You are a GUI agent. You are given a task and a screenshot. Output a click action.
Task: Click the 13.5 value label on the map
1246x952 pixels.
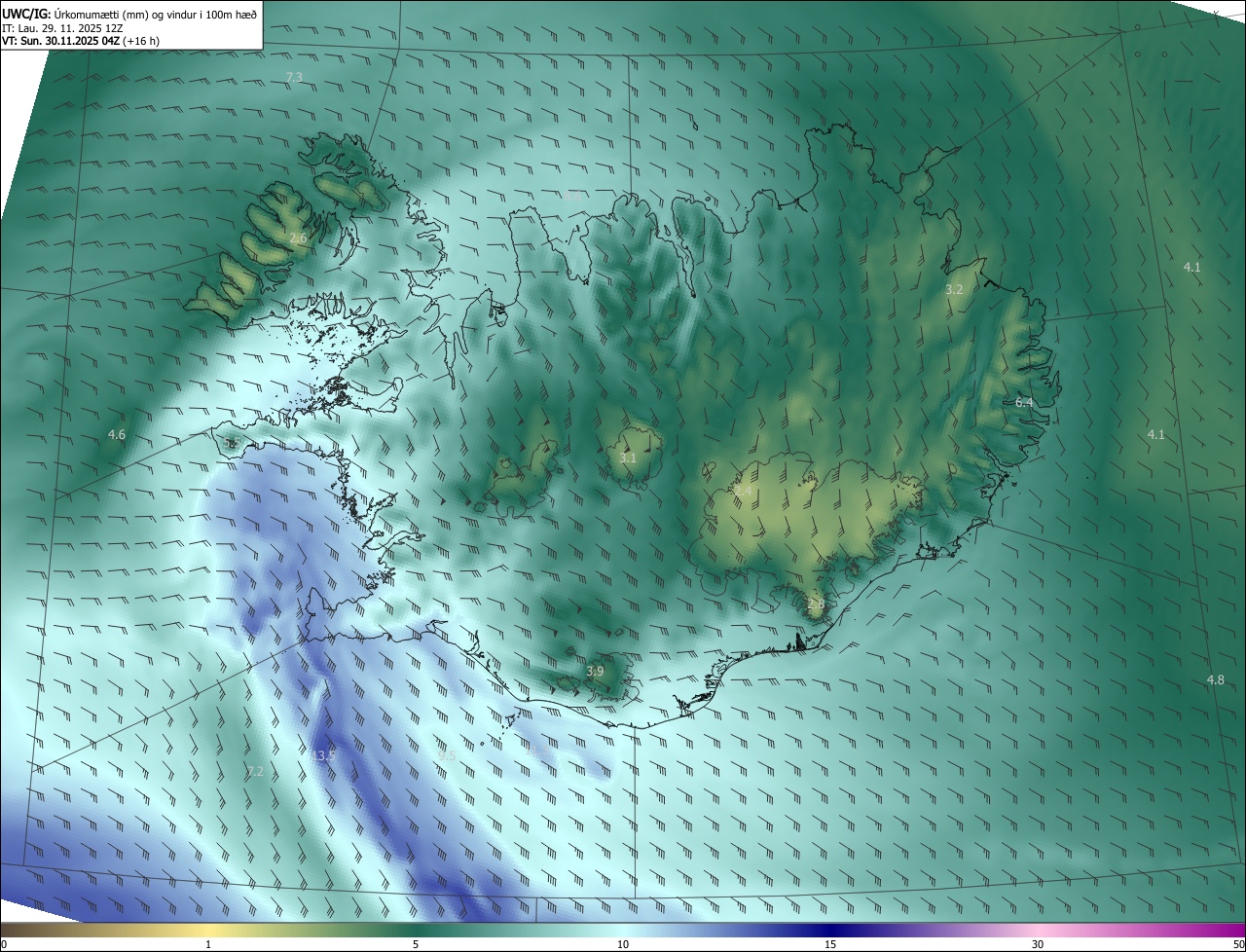tap(323, 755)
